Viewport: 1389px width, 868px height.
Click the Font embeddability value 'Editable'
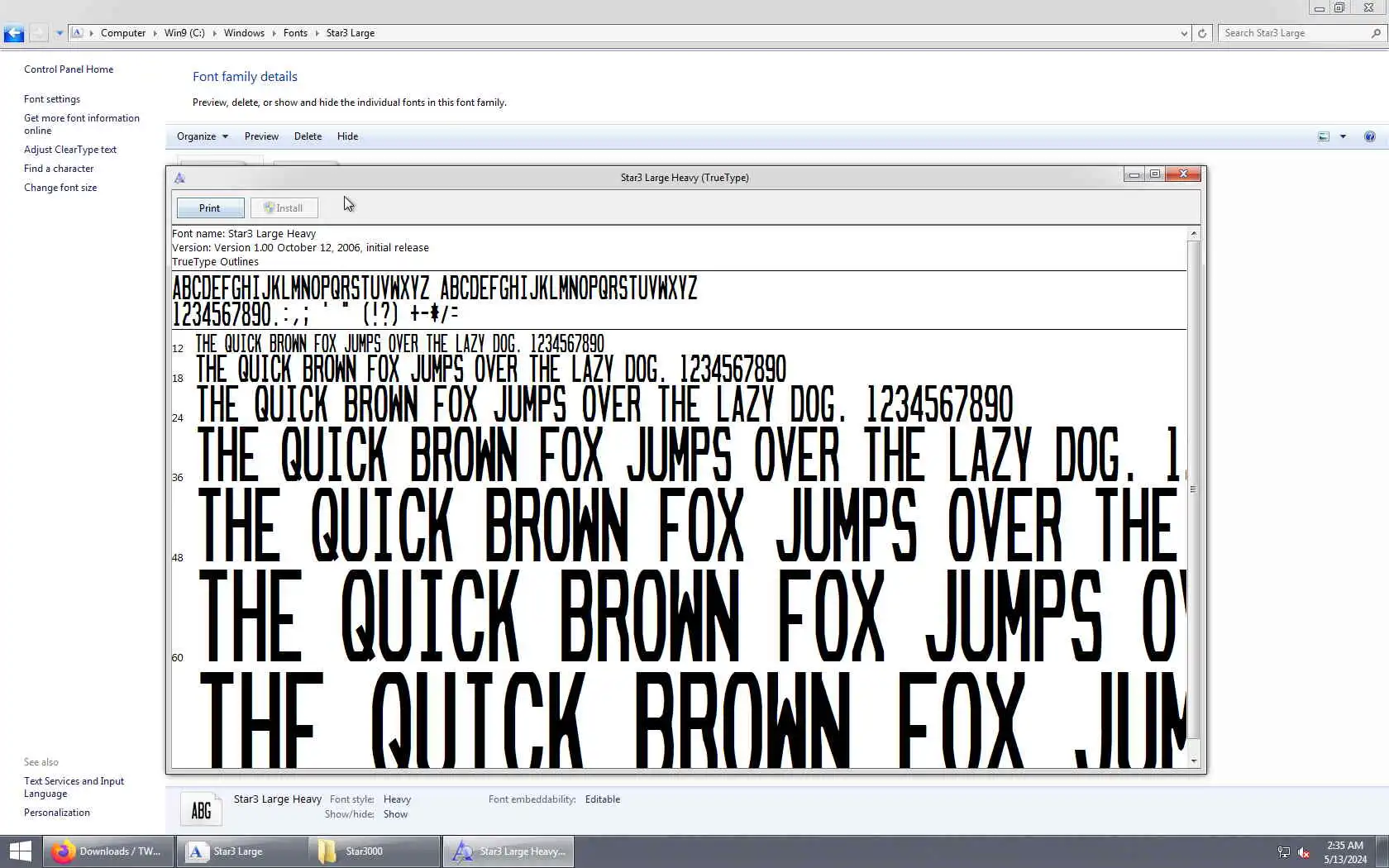(x=603, y=799)
